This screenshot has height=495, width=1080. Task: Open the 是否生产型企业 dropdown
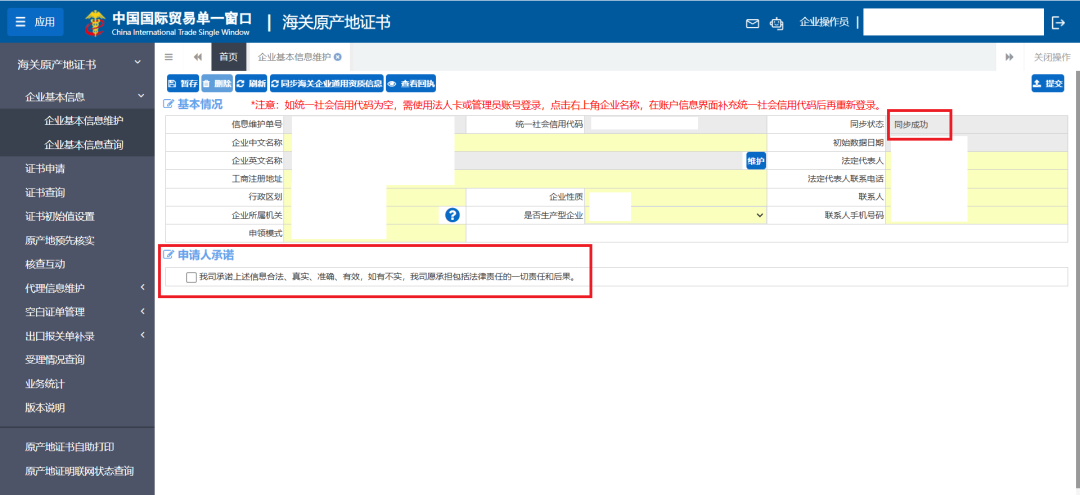tap(676, 215)
